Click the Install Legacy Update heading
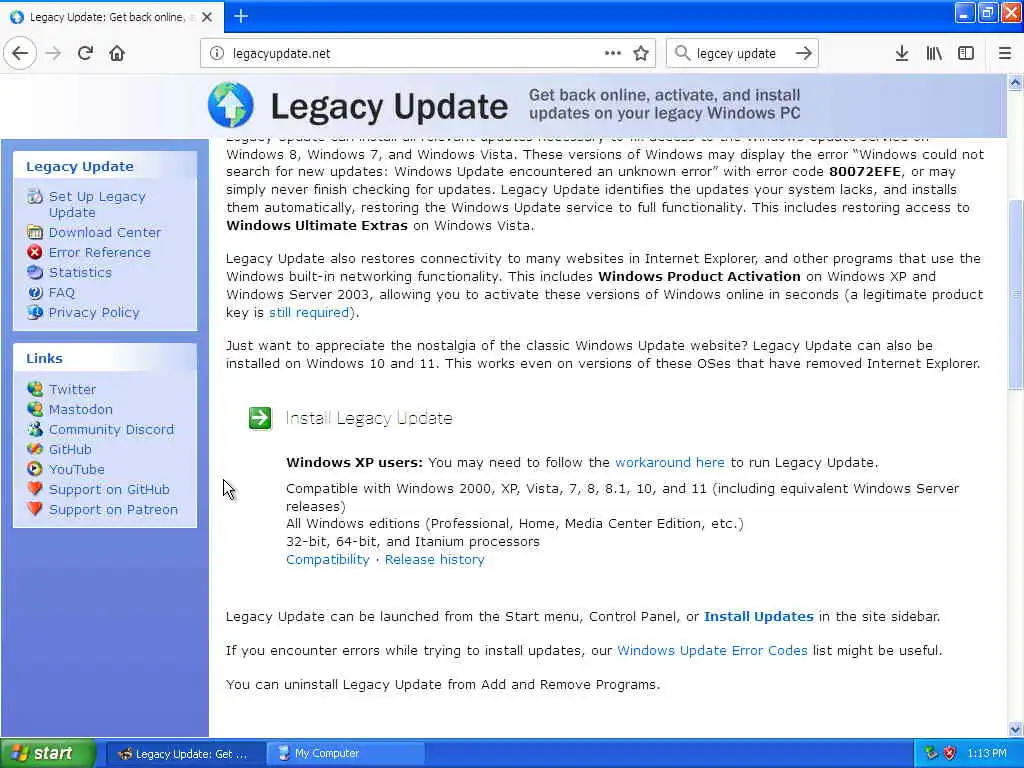1024x768 pixels. click(x=369, y=418)
